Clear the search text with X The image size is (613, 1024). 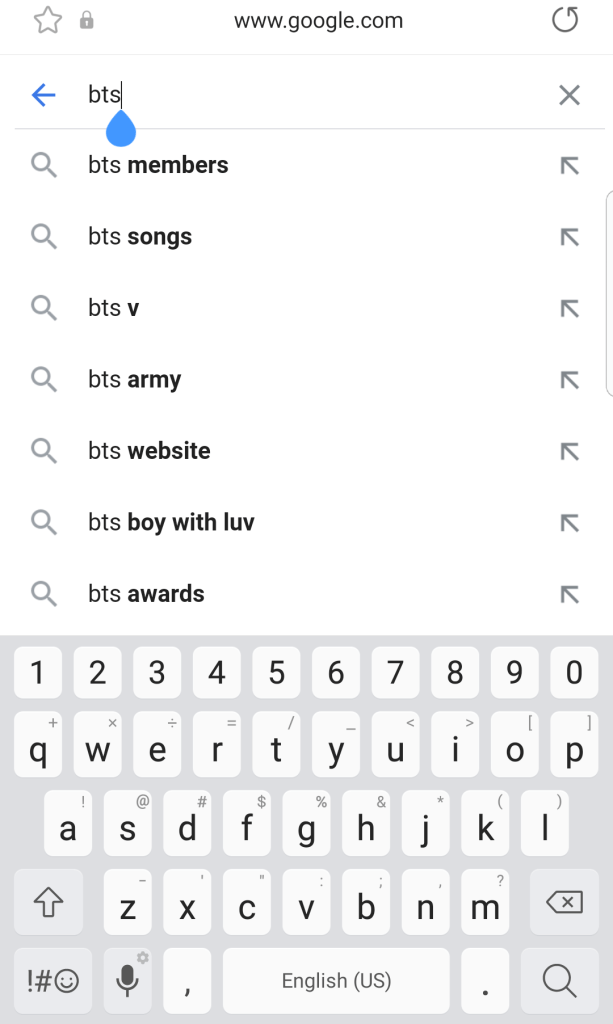coord(569,95)
